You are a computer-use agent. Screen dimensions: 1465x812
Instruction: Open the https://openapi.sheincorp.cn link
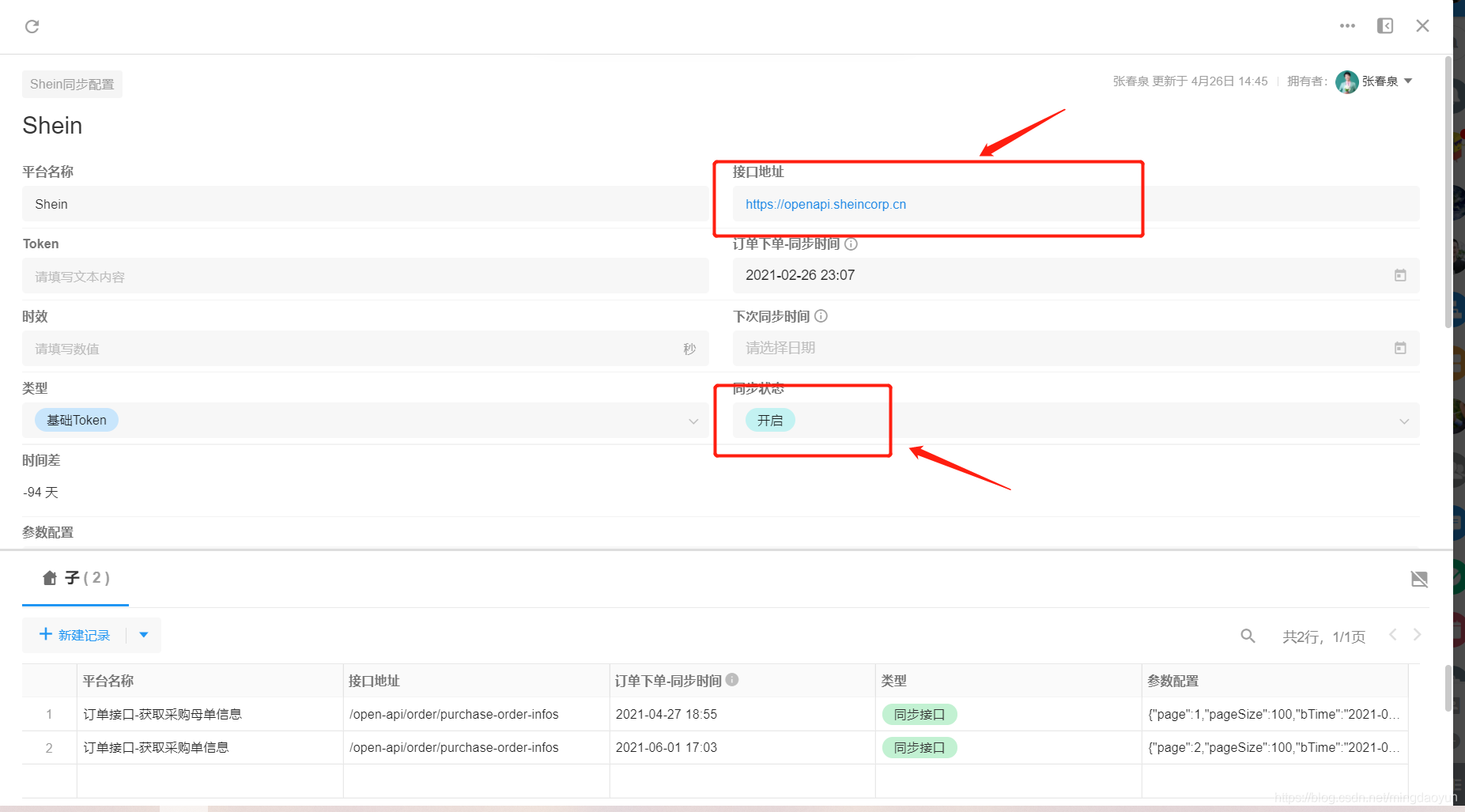point(825,204)
